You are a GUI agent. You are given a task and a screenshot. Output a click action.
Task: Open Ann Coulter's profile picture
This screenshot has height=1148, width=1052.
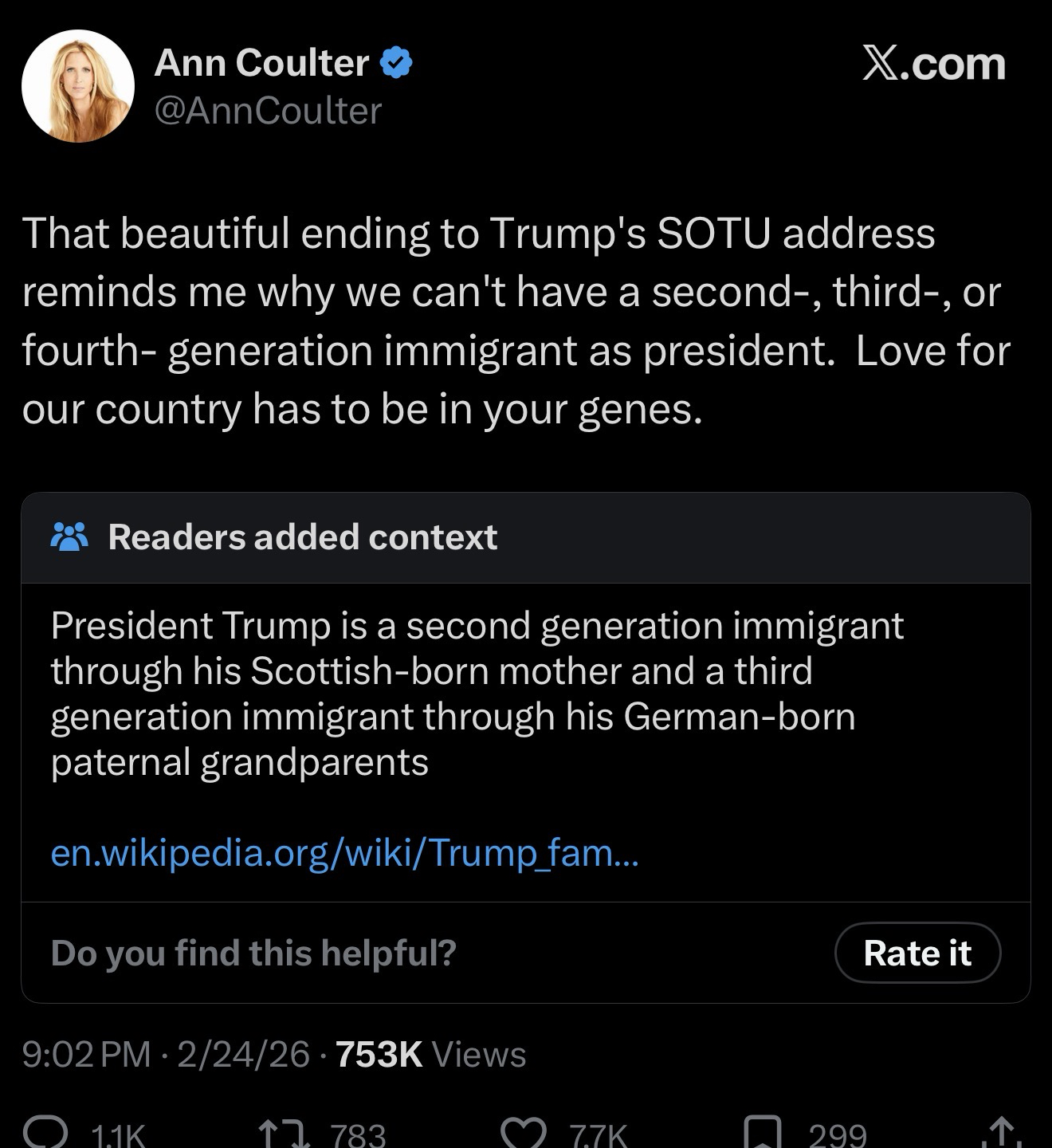[x=78, y=86]
